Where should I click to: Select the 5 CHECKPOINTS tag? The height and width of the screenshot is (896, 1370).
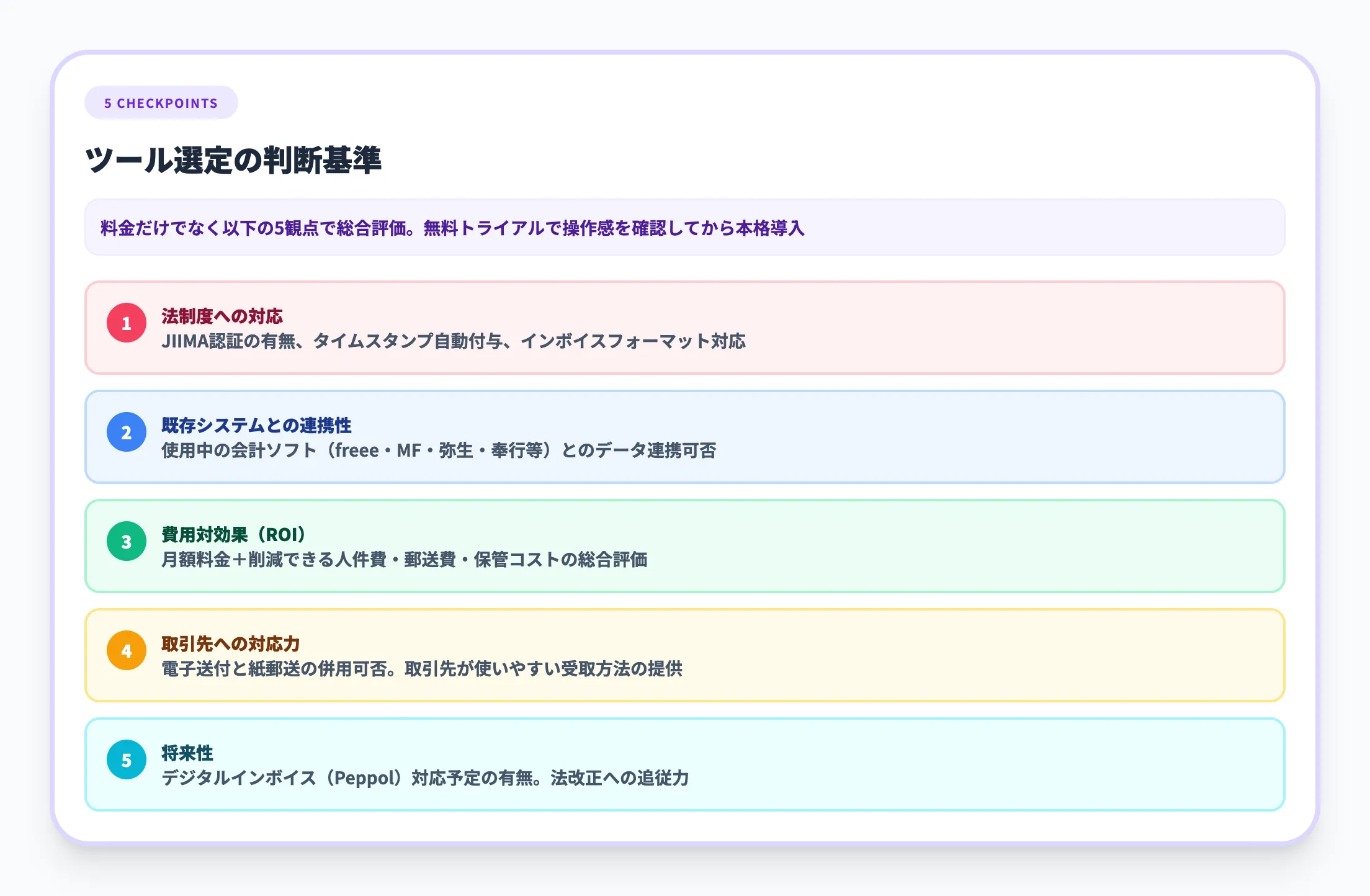pos(161,103)
